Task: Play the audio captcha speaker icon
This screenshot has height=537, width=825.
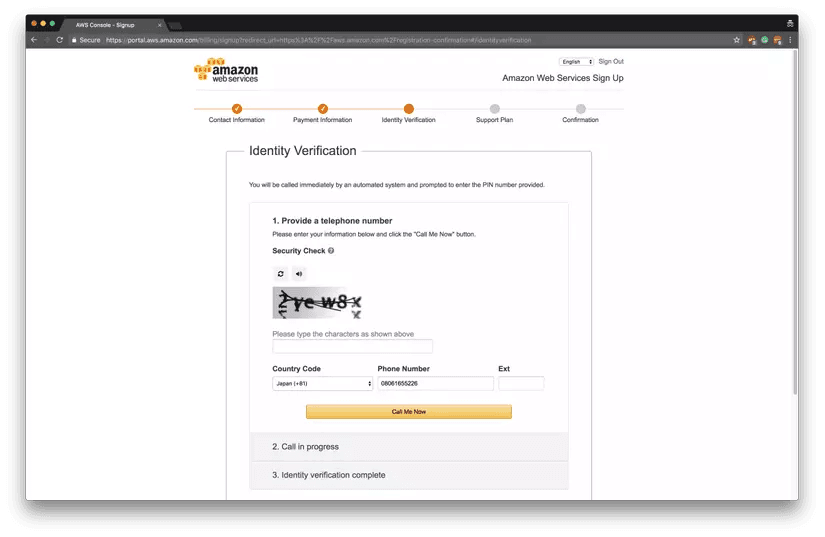Action: click(x=299, y=273)
